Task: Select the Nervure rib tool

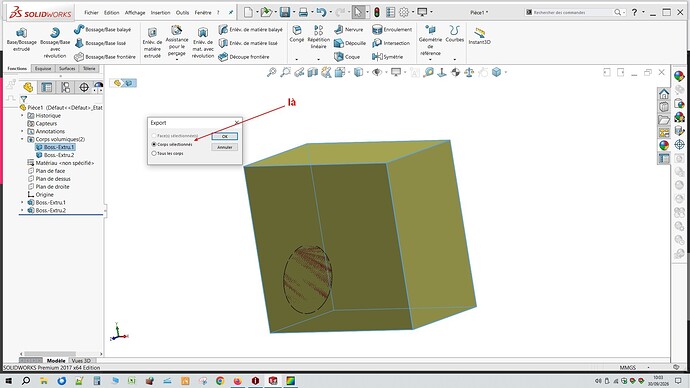Action: tap(349, 29)
